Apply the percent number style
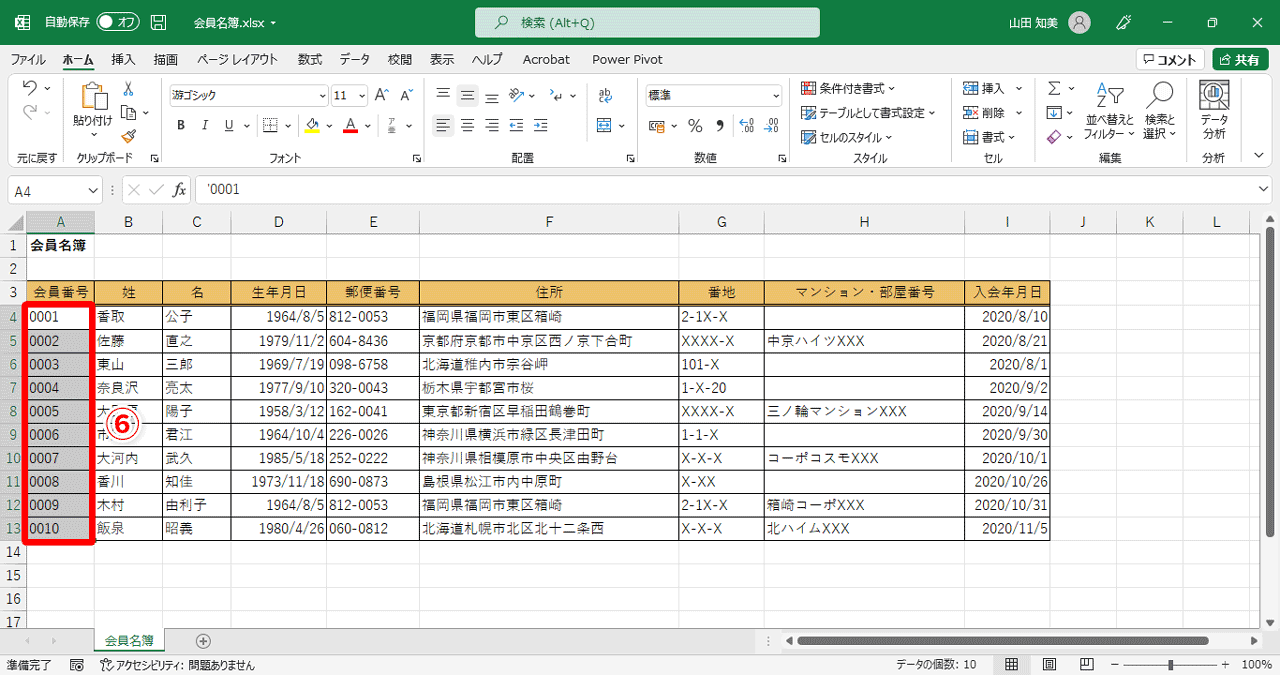The image size is (1280, 675). 696,126
